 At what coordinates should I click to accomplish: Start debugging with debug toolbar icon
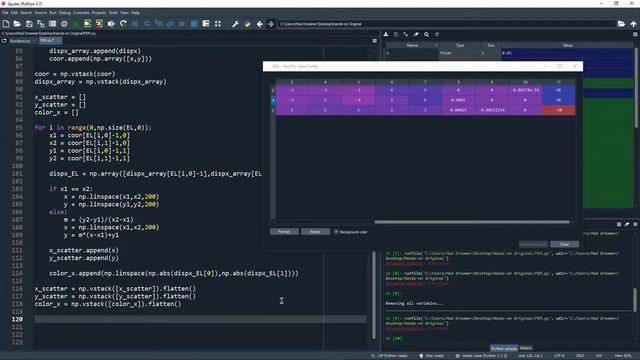(135, 24)
